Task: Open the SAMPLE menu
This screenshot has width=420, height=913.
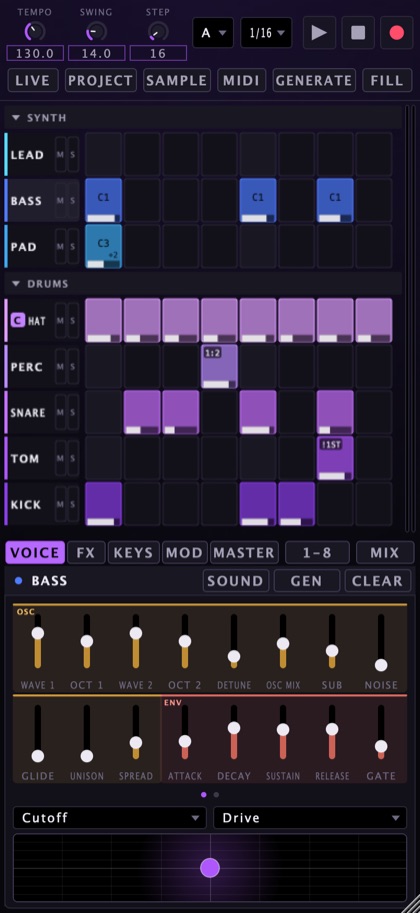Action: [x=177, y=80]
